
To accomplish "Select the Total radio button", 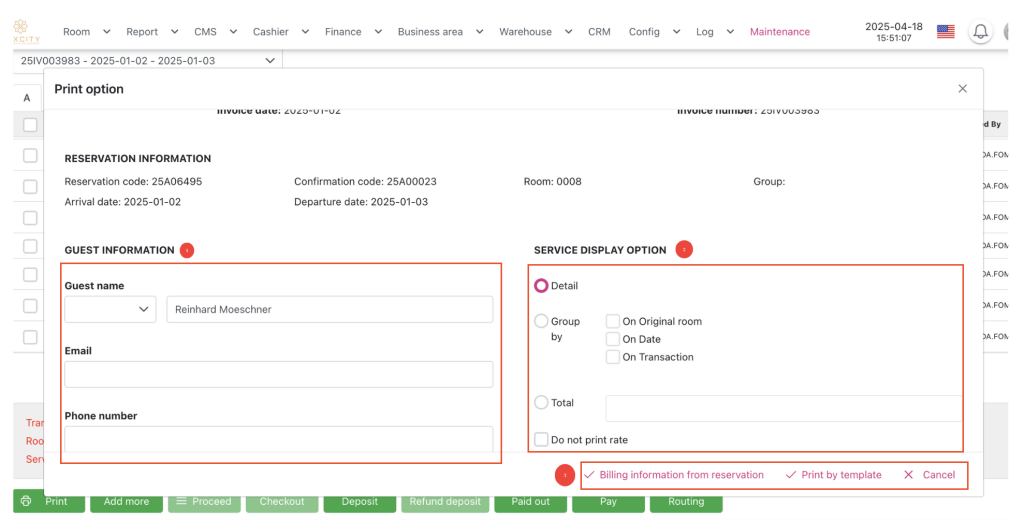I will 541,403.
